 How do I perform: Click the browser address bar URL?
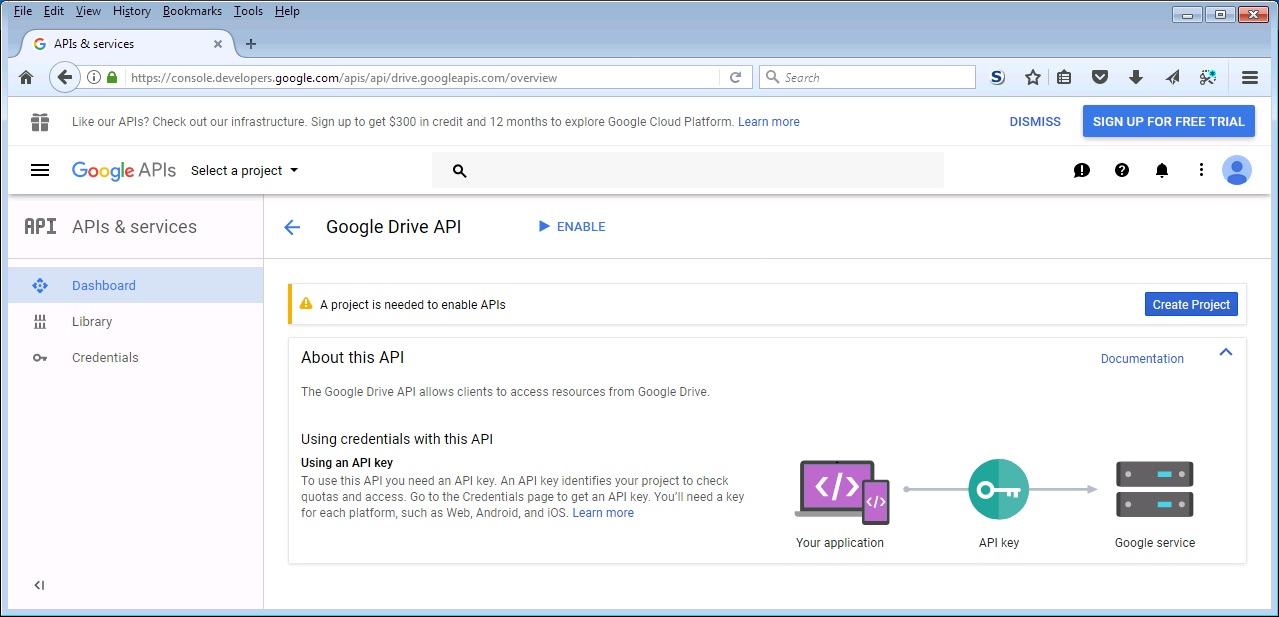pyautogui.click(x=344, y=78)
